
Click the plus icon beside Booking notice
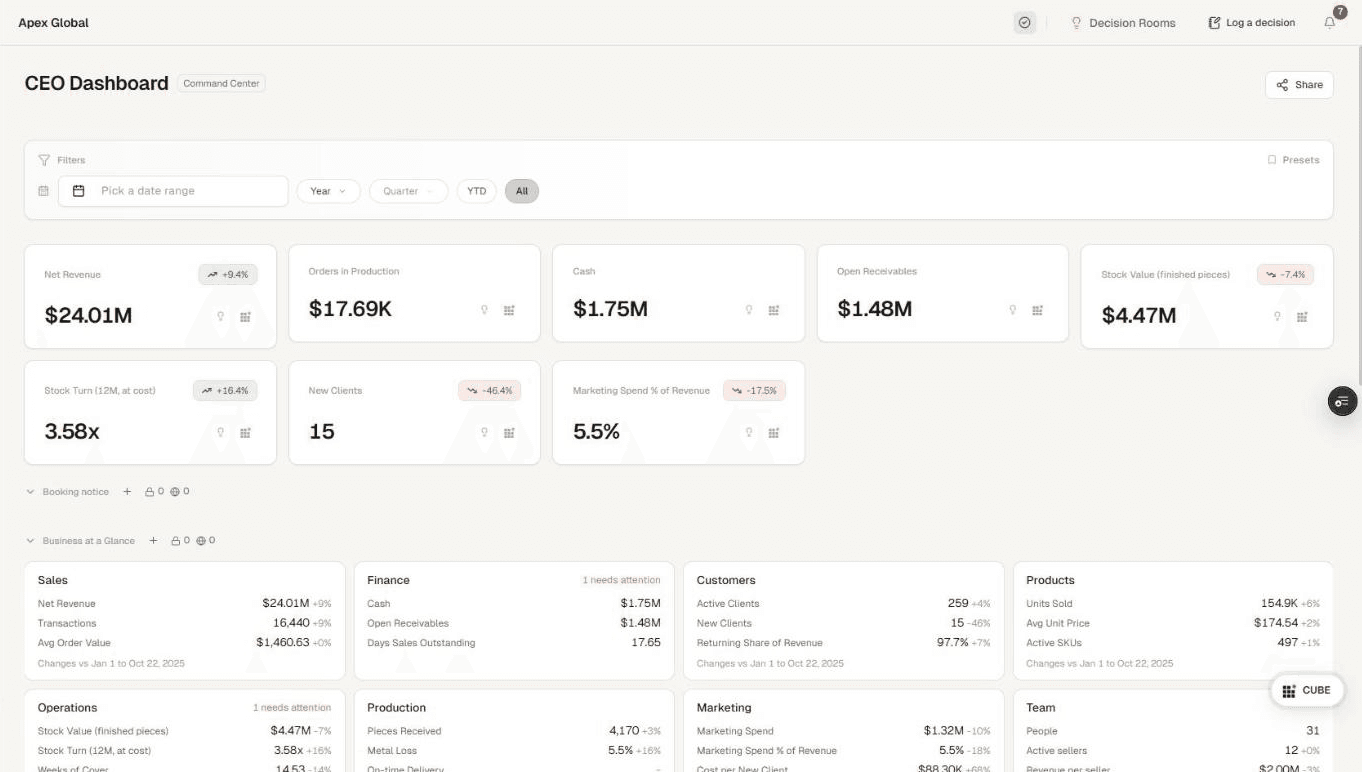click(x=127, y=492)
